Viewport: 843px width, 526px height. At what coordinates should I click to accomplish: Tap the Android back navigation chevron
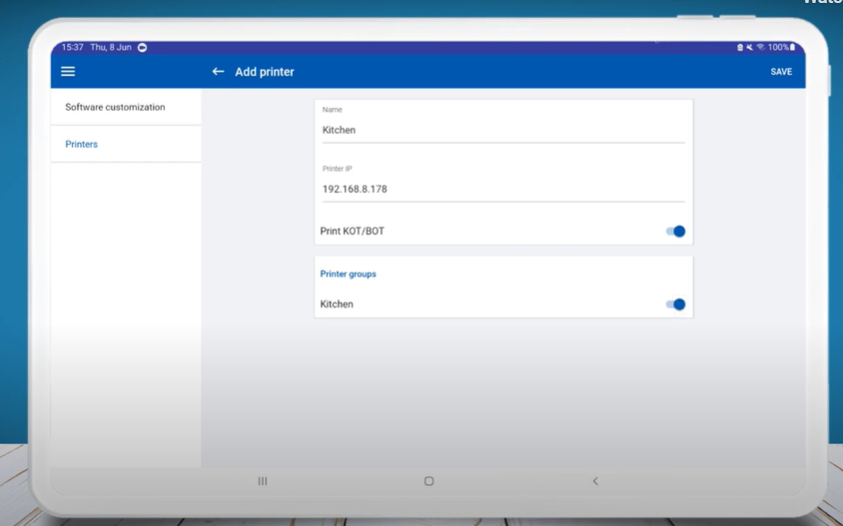[x=595, y=481]
